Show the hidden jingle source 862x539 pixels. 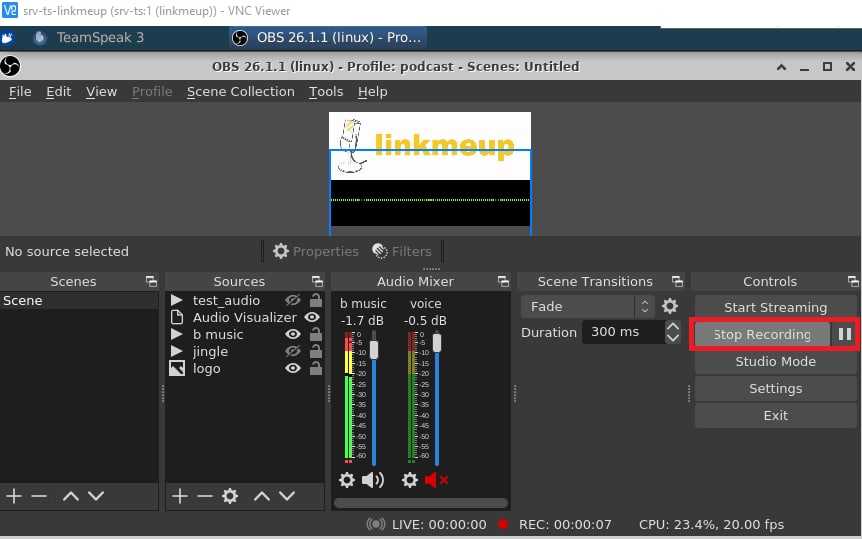[292, 351]
